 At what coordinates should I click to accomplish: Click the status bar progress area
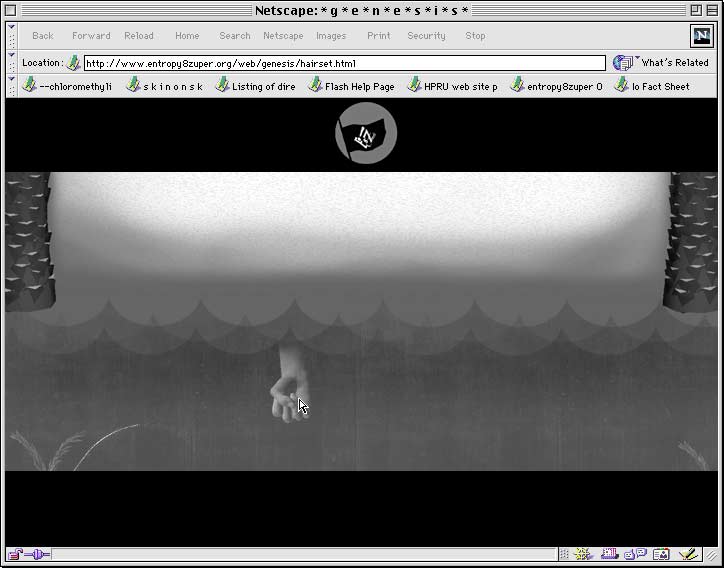coord(300,554)
